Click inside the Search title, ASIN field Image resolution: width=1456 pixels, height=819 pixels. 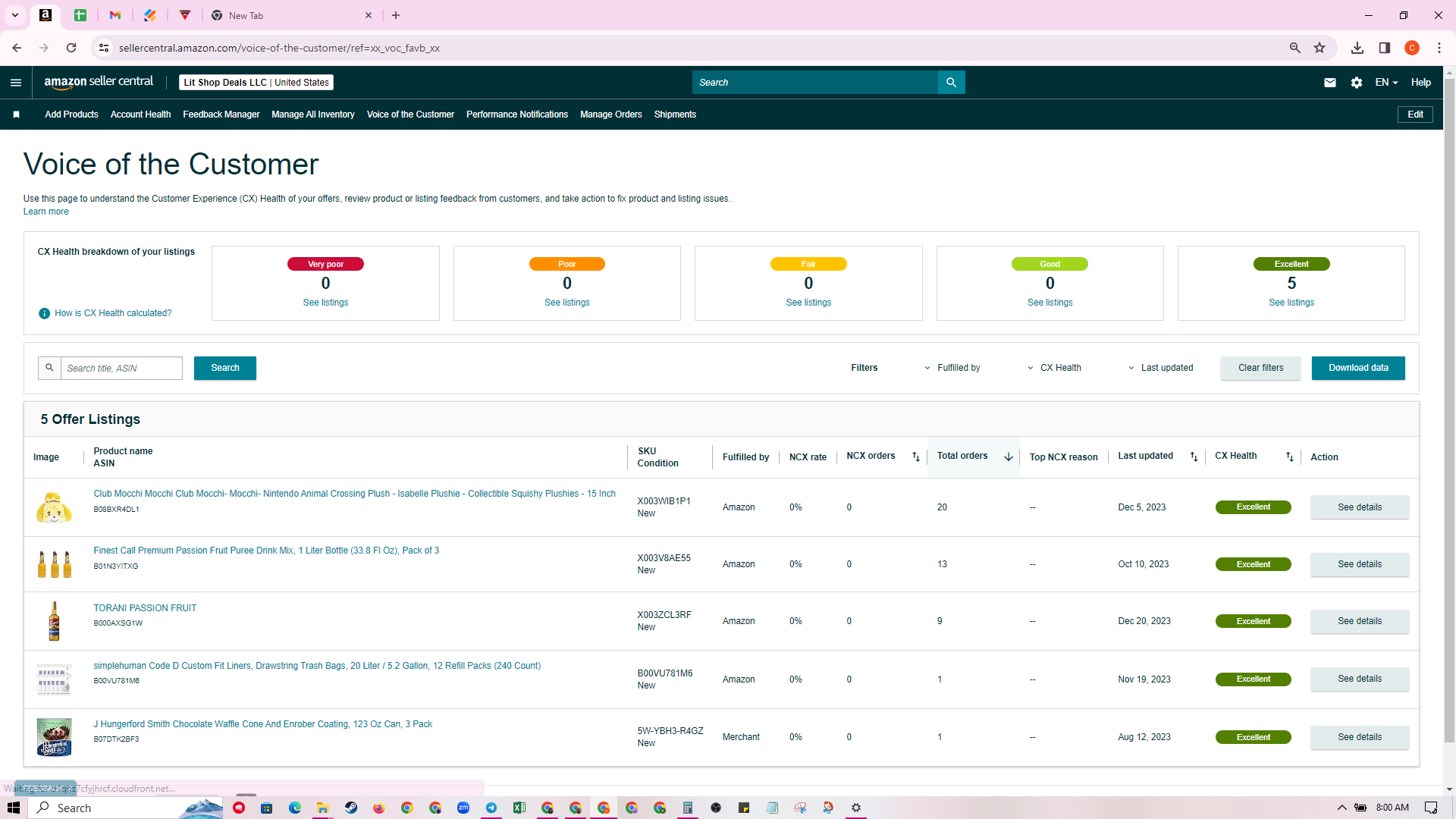click(x=121, y=368)
